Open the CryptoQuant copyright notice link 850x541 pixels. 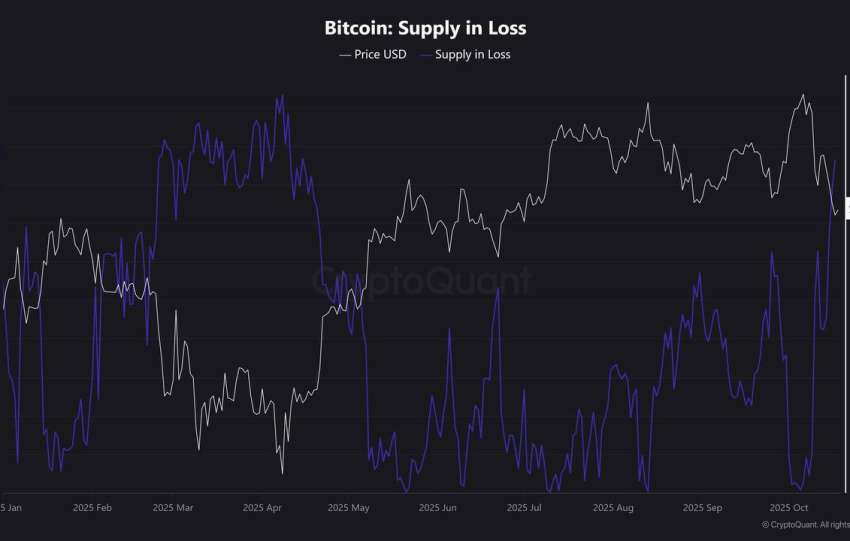(x=805, y=525)
